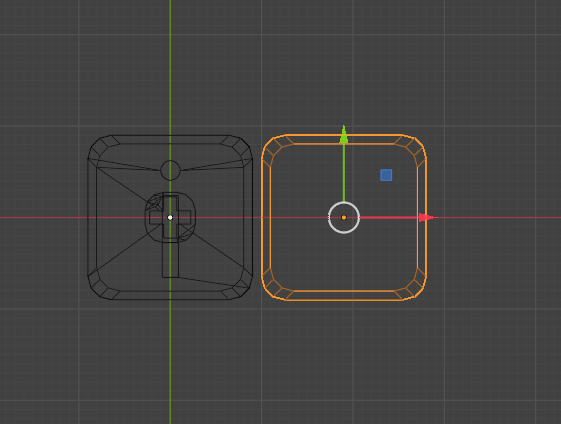The width and height of the screenshot is (561, 424).
Task: Click the green gizmo shaft line
Action: pos(344,173)
